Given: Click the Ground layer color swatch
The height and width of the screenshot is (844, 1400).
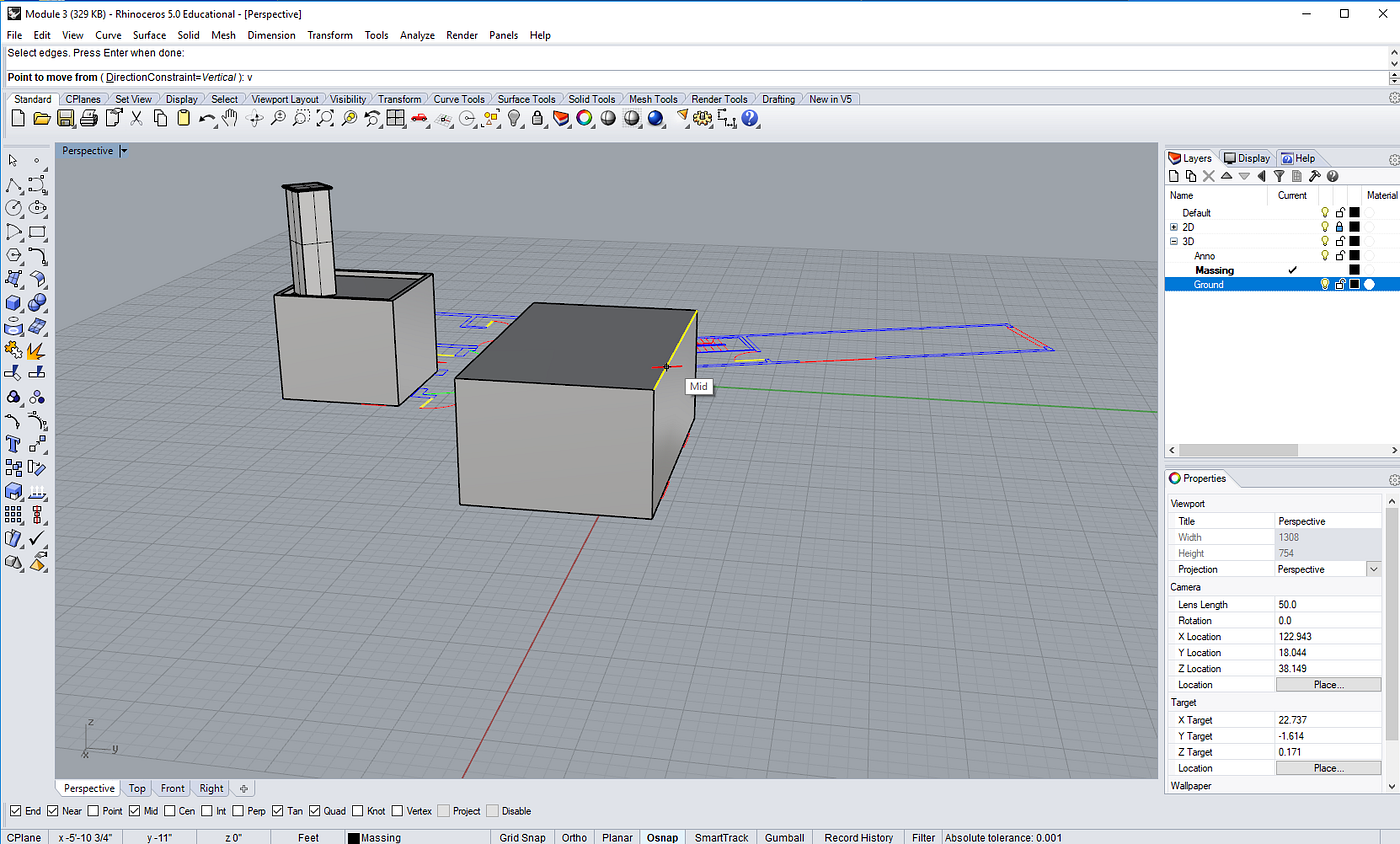Looking at the screenshot, I should point(1354,285).
